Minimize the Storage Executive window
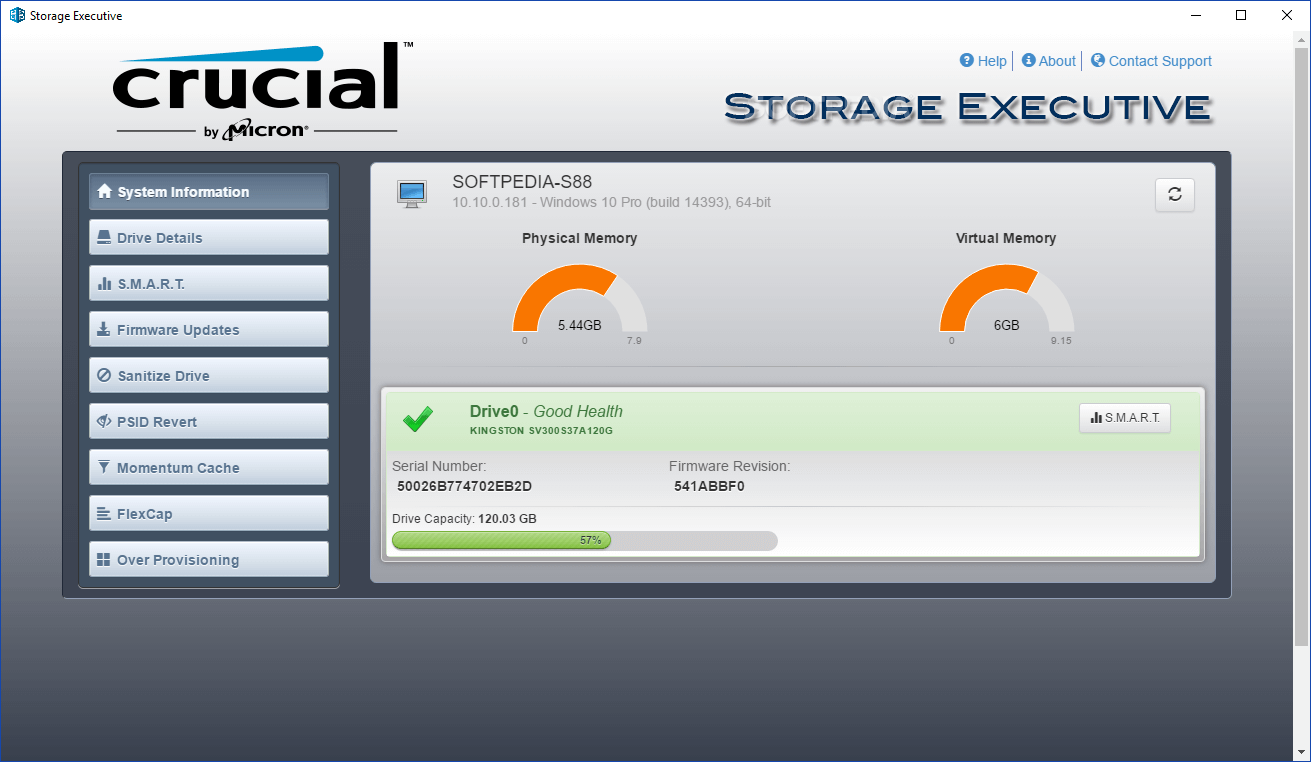 [x=1196, y=15]
